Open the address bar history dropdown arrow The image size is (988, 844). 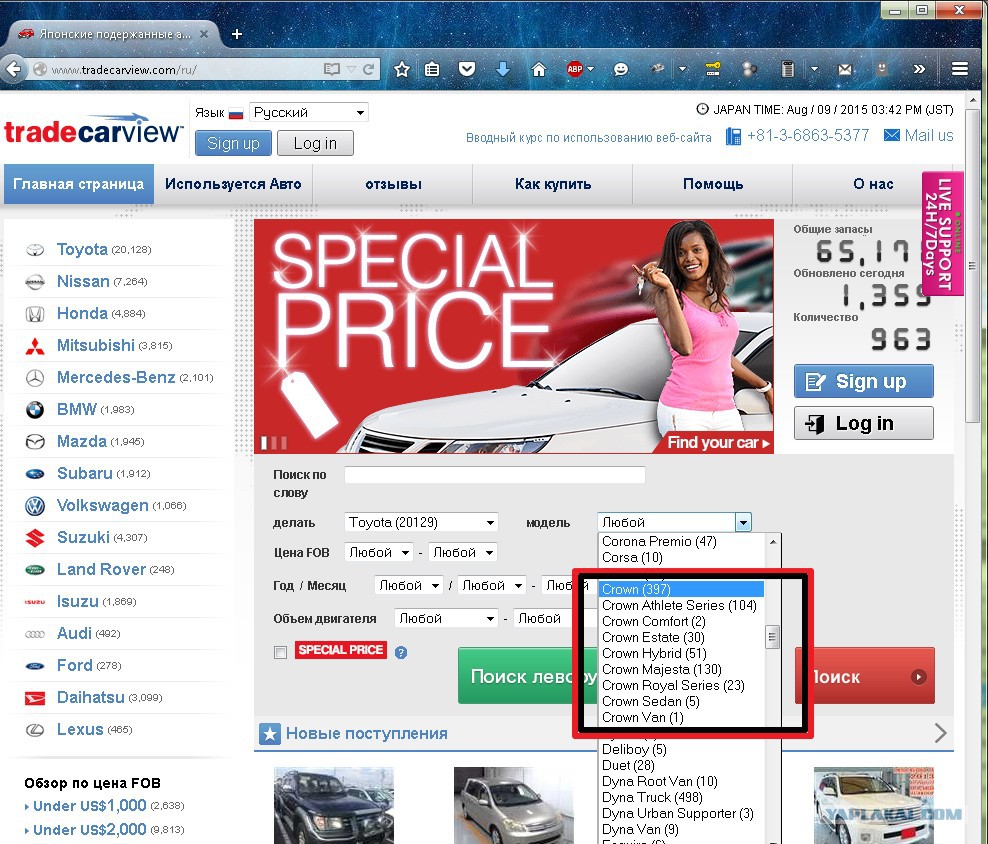click(x=352, y=69)
